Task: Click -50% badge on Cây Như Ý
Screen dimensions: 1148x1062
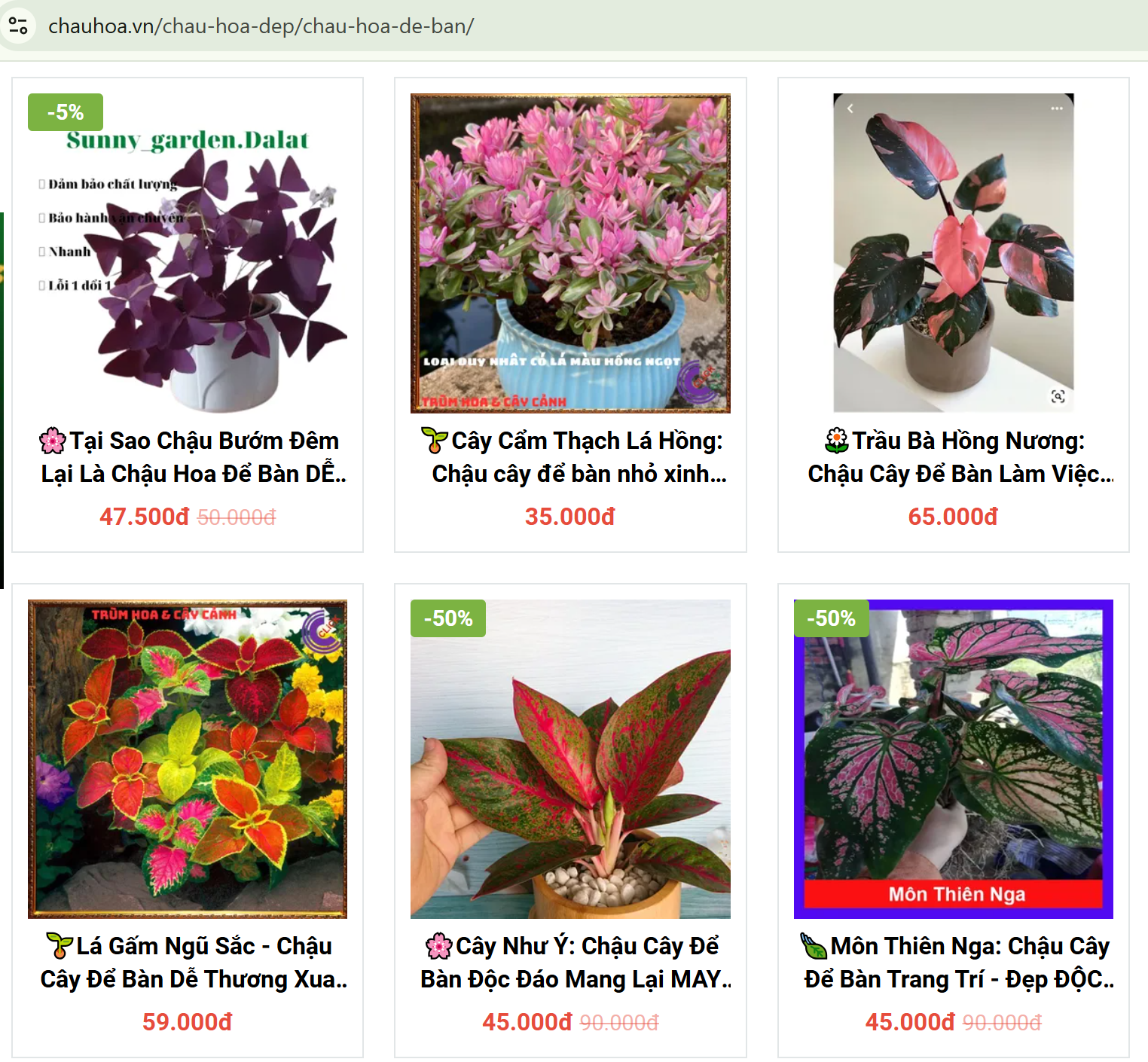Action: click(448, 618)
